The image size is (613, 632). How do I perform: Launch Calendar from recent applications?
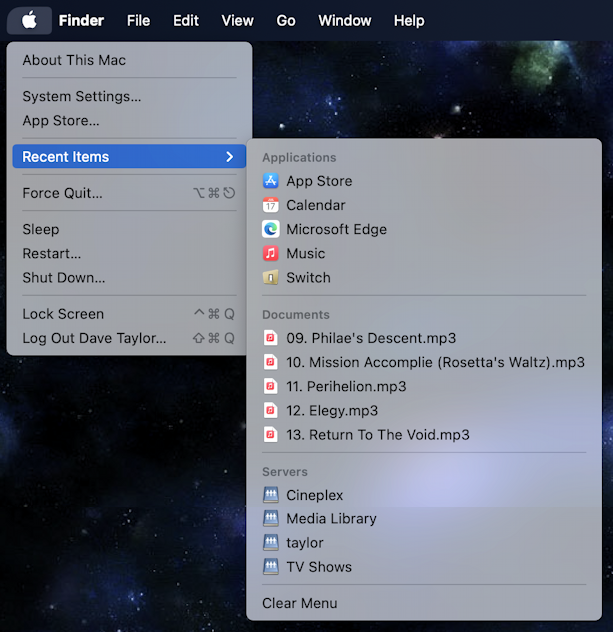pos(424,205)
